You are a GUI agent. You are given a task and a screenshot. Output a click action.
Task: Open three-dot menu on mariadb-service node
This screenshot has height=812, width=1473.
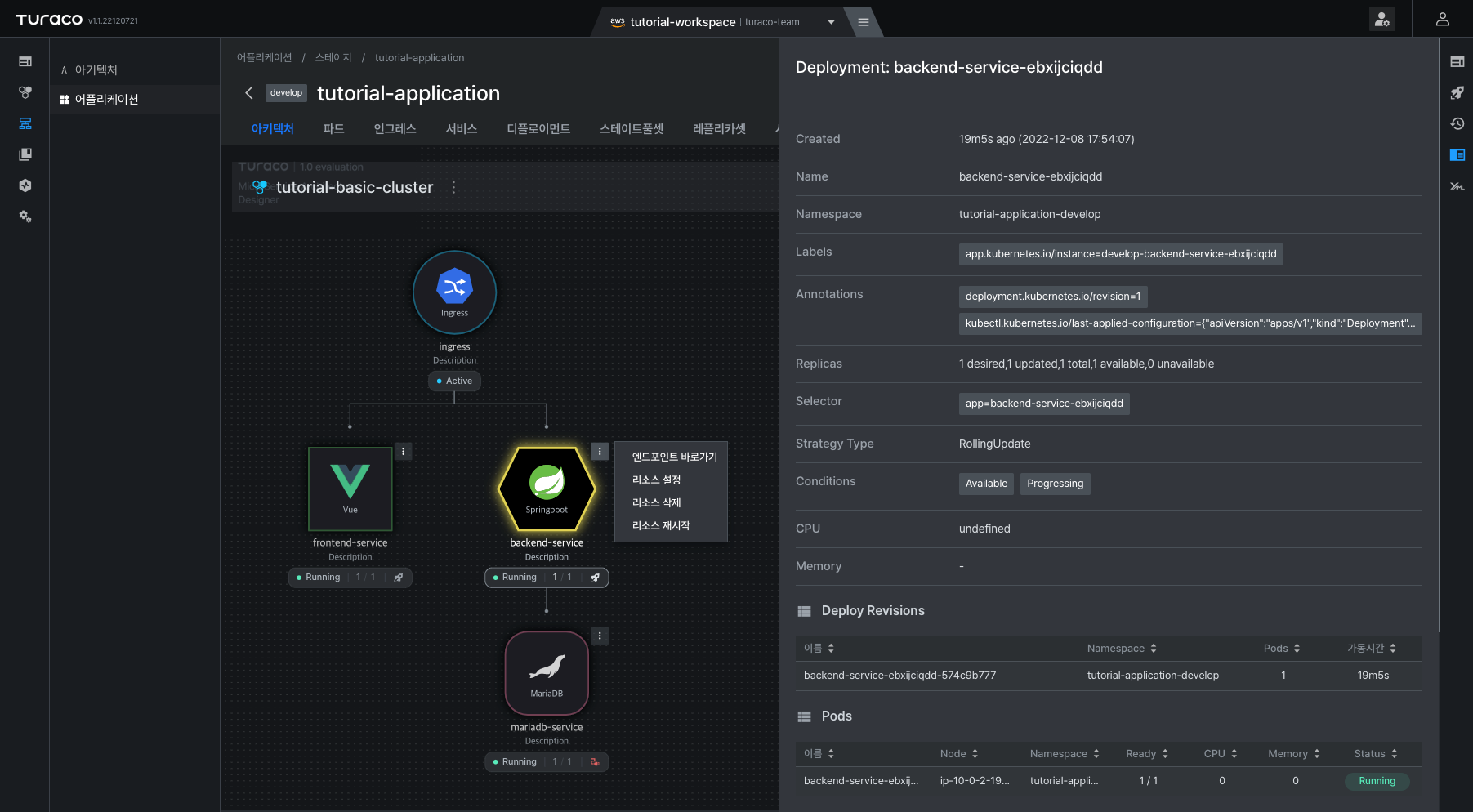point(600,636)
